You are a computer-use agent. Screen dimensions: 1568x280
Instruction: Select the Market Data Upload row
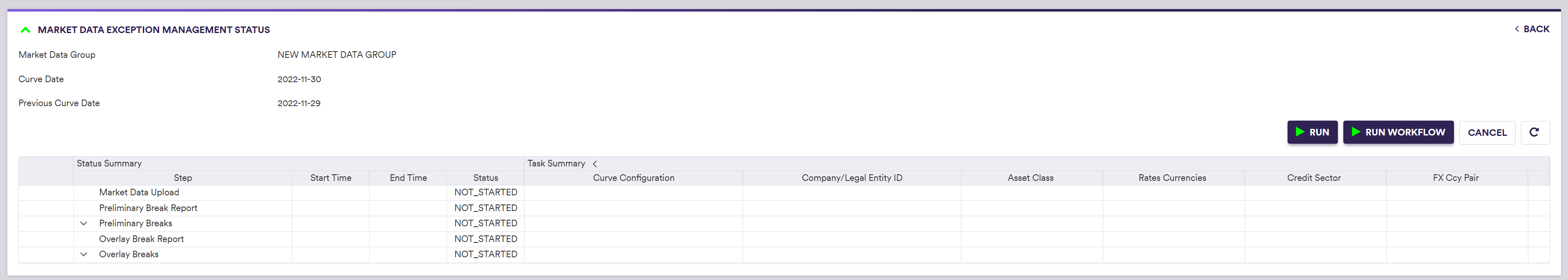pos(139,192)
